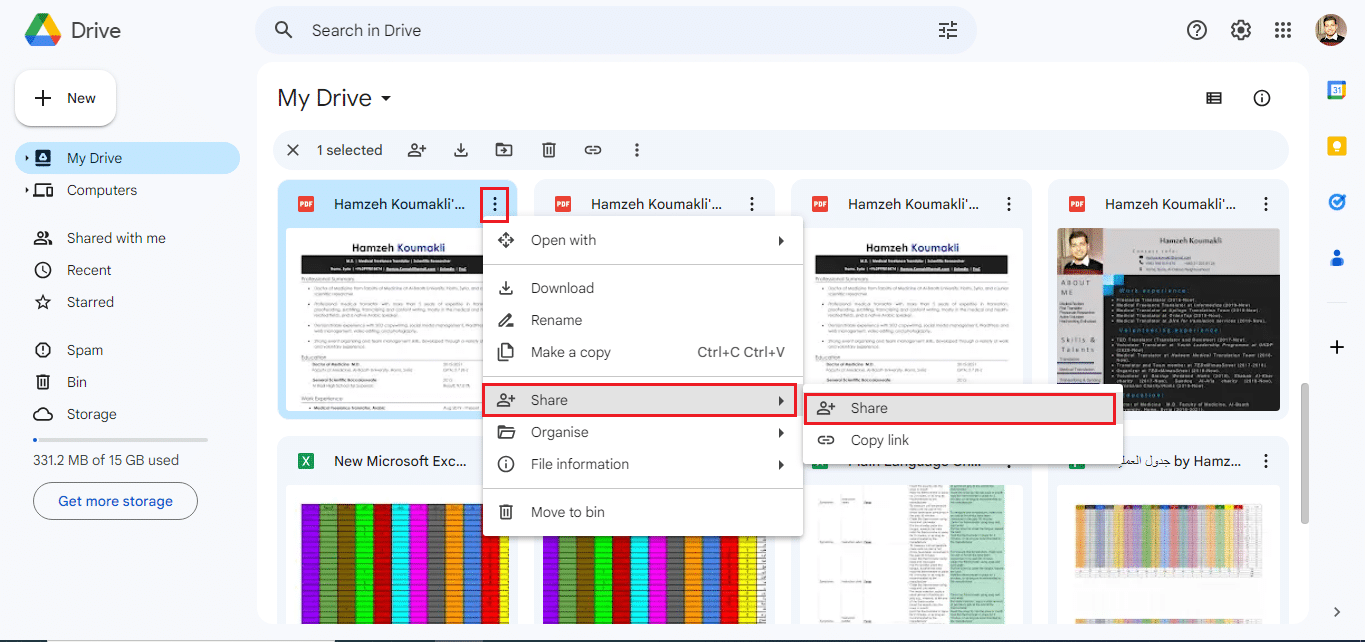Click the New button
Screen dimensions: 1365x642
tap(66, 98)
